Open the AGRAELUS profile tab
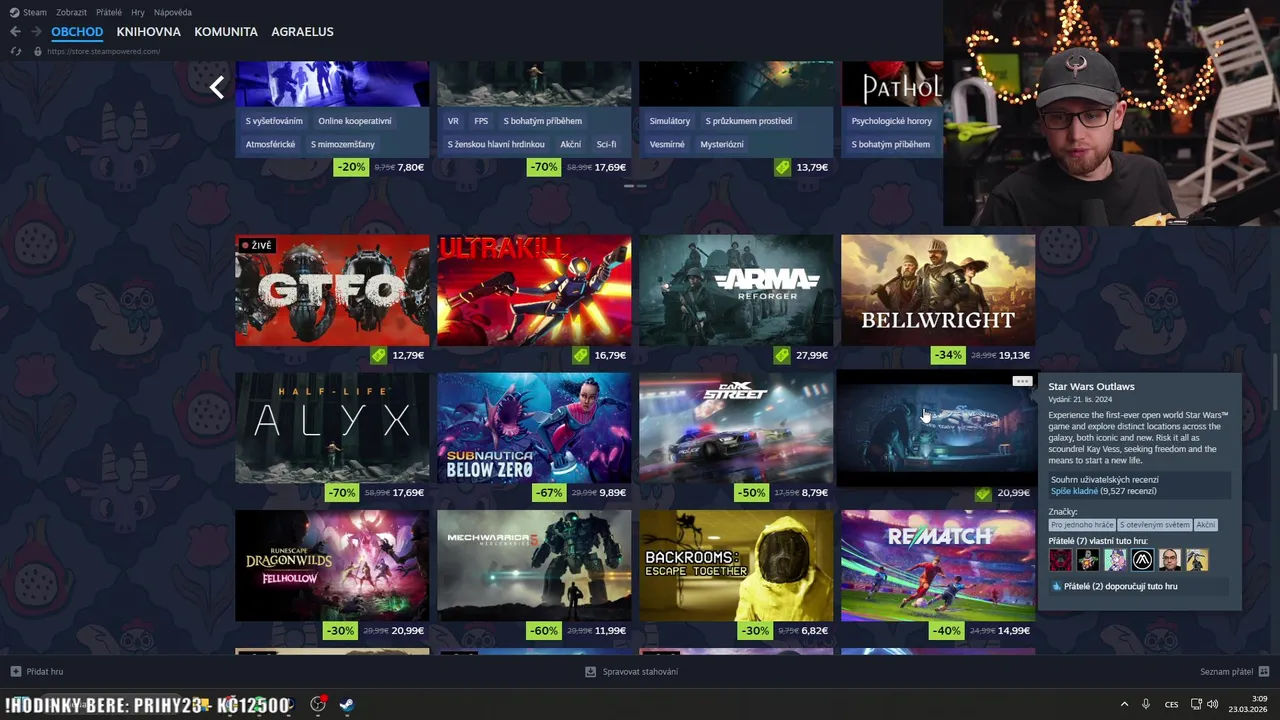Screen dimensions: 1280x720 [x=303, y=32]
